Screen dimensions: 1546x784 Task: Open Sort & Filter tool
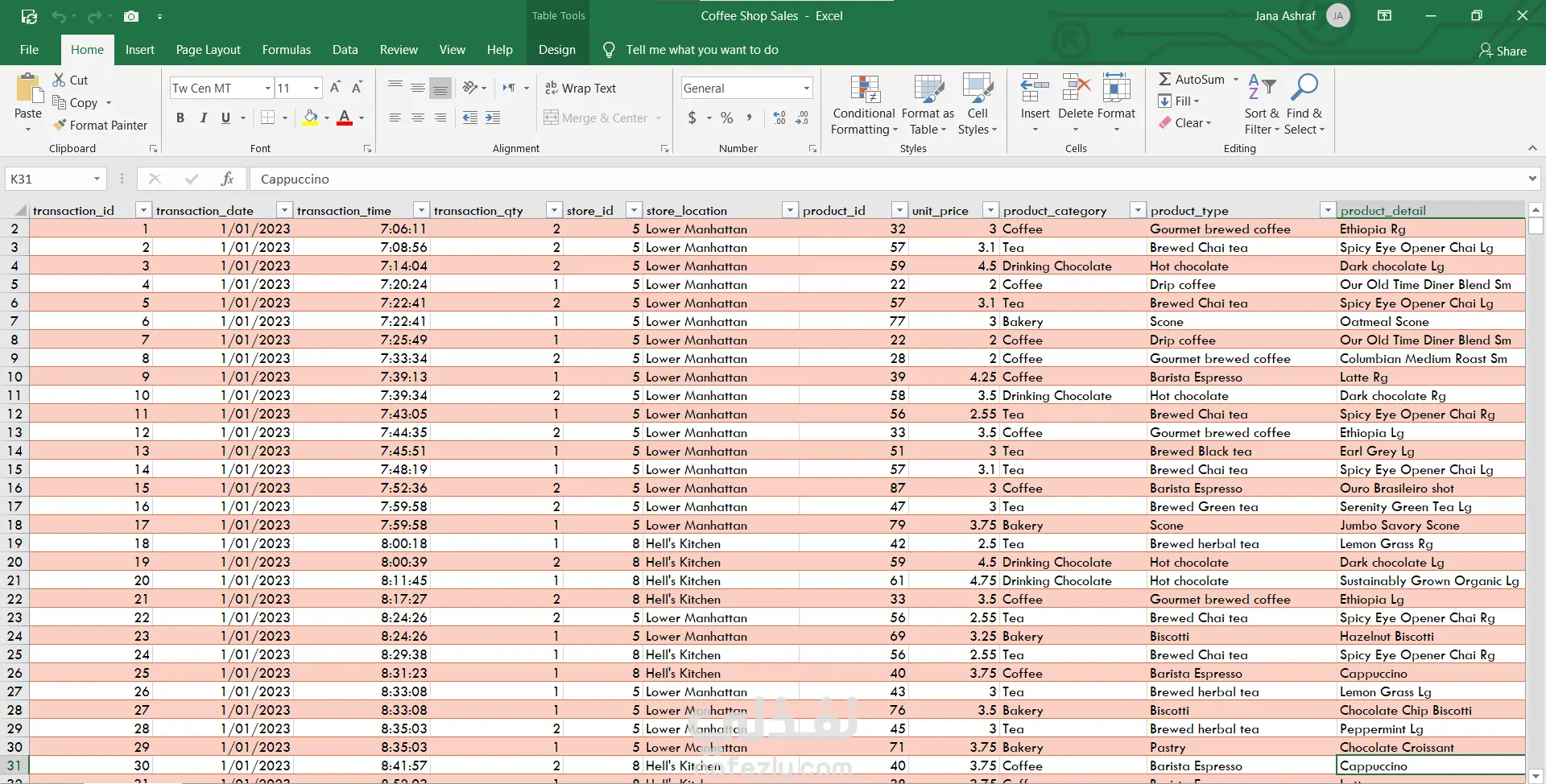pyautogui.click(x=1262, y=105)
